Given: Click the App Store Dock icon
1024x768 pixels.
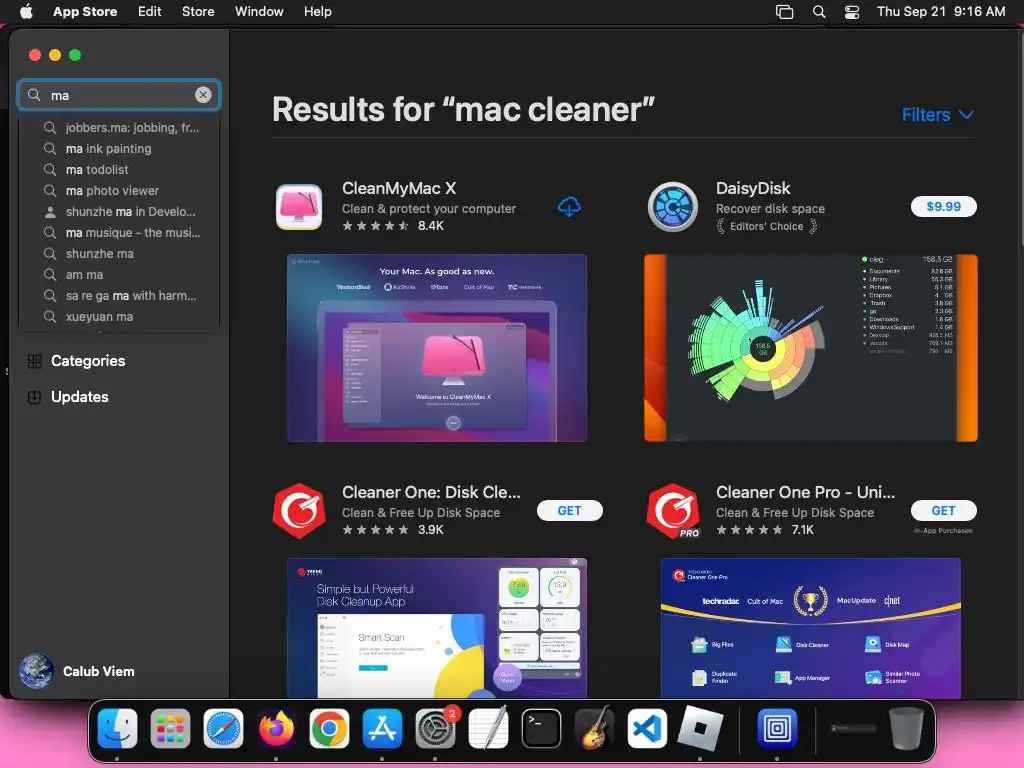Looking at the screenshot, I should click(382, 728).
